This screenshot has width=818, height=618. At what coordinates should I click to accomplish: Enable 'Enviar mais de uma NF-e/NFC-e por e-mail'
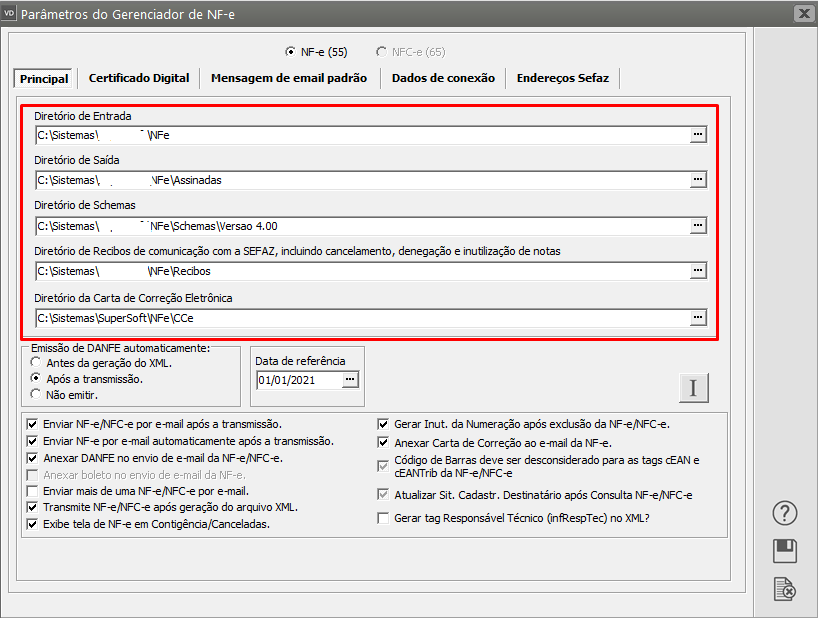pos(33,491)
